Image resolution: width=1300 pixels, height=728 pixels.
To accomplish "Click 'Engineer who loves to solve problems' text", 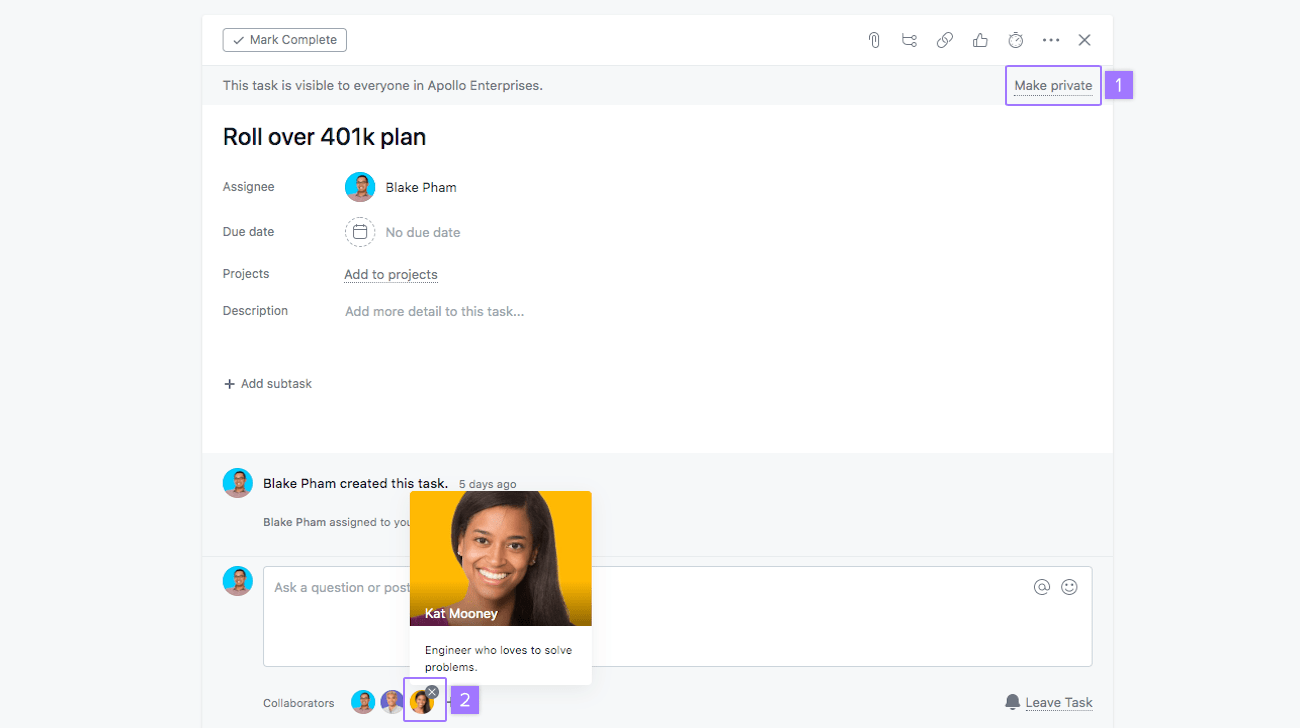I will 499,658.
